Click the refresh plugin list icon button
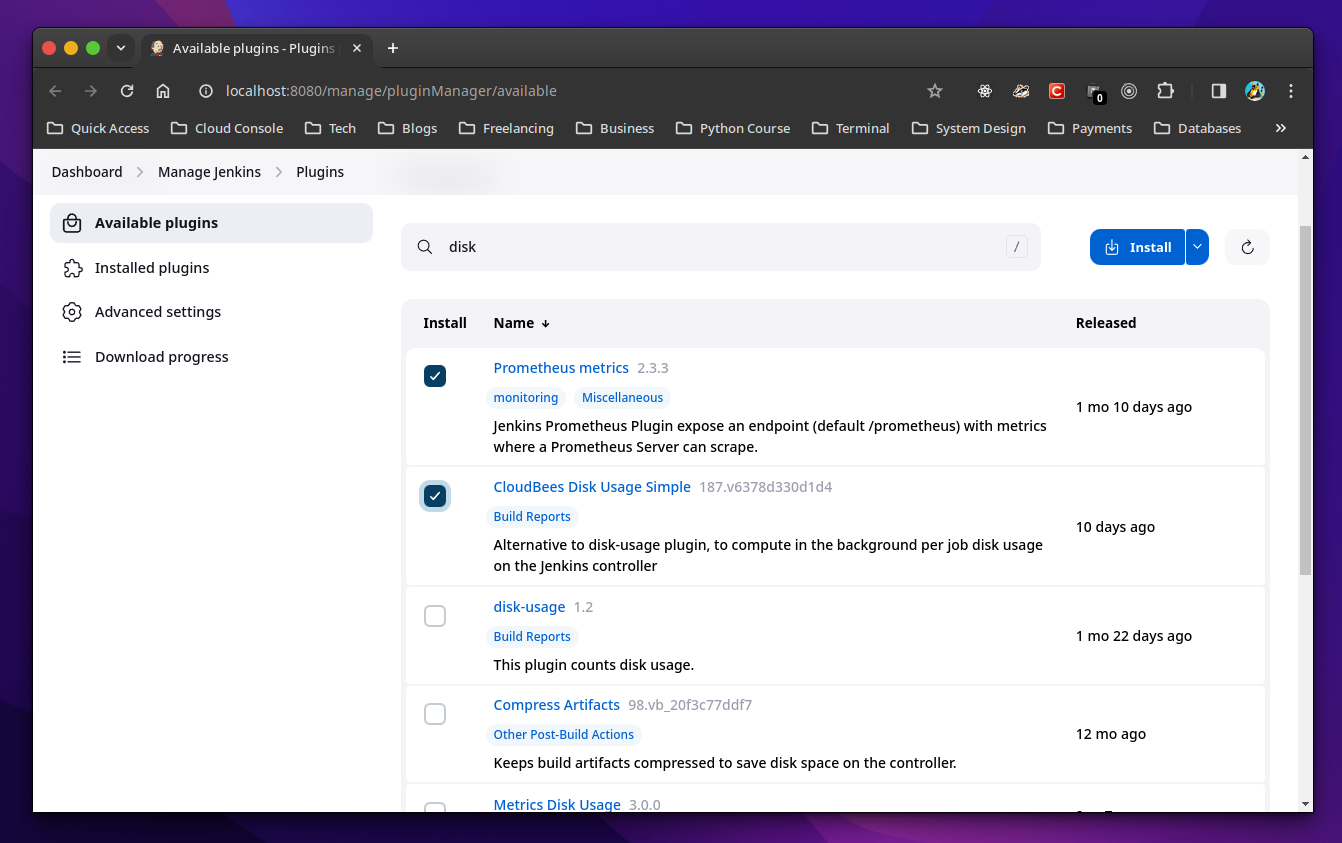This screenshot has width=1342, height=843. click(1247, 247)
